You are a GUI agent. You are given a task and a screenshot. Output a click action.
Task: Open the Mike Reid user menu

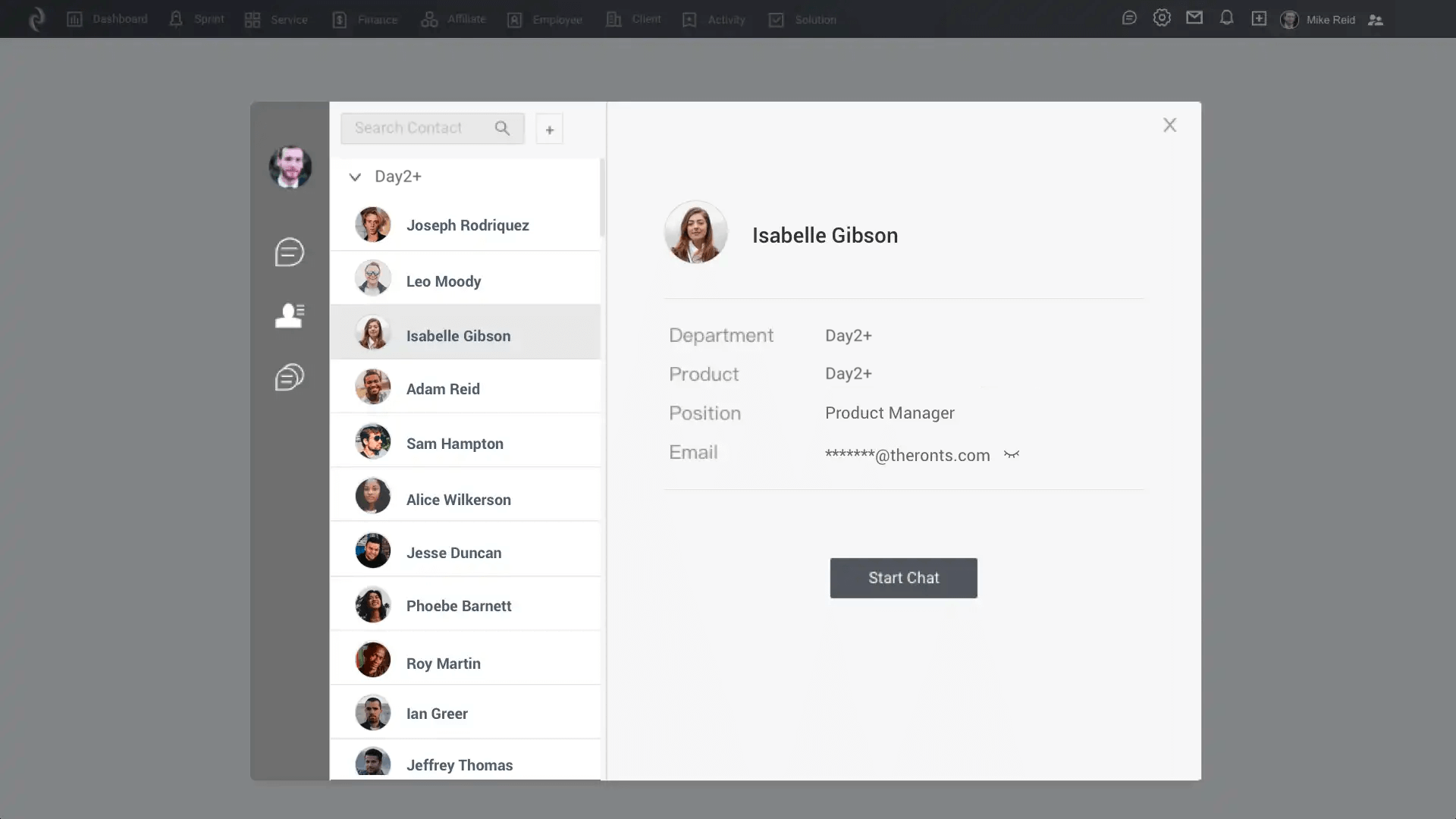point(1329,20)
